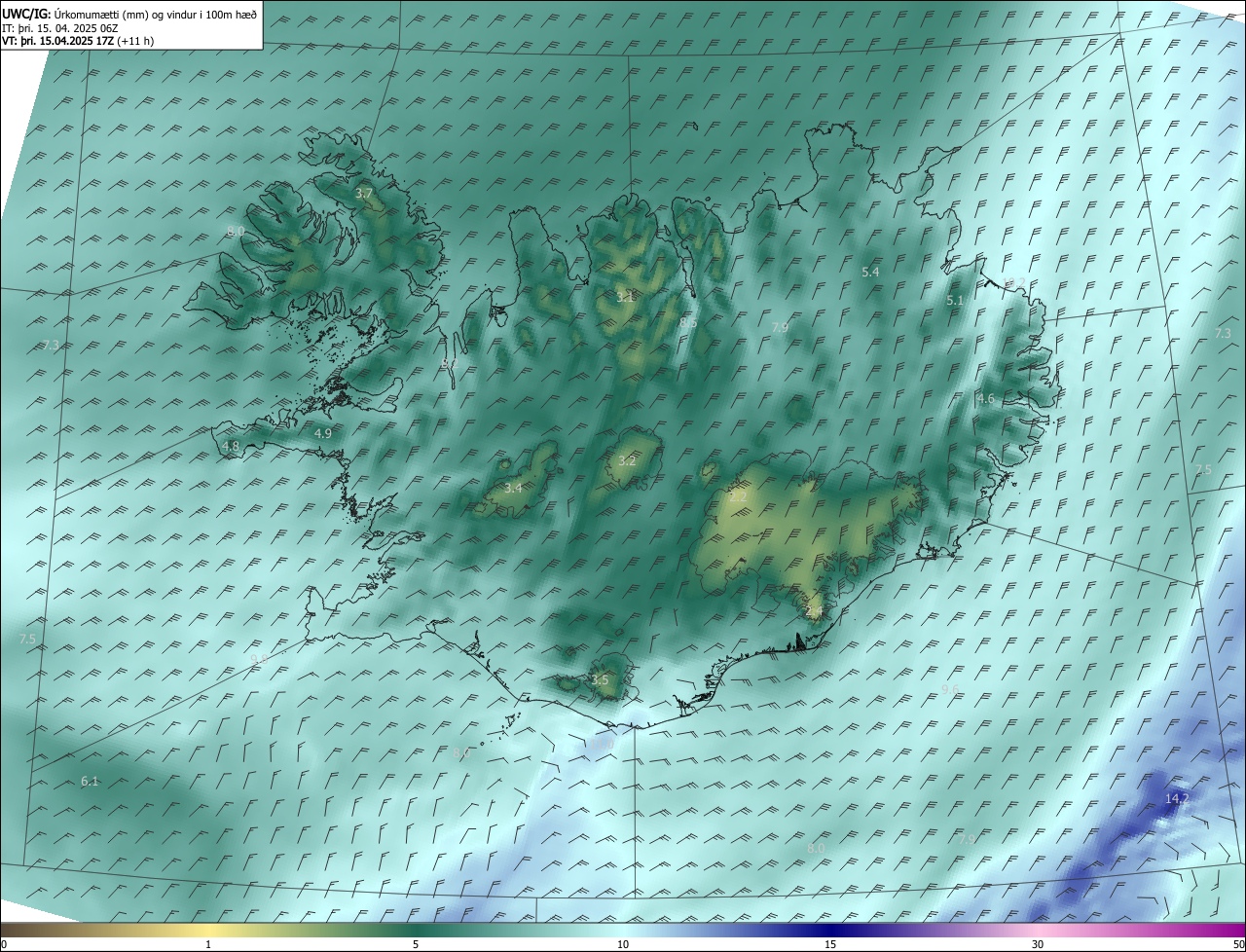Click the '30' tick on the colour scale
The width and height of the screenshot is (1246, 952).
(1038, 945)
